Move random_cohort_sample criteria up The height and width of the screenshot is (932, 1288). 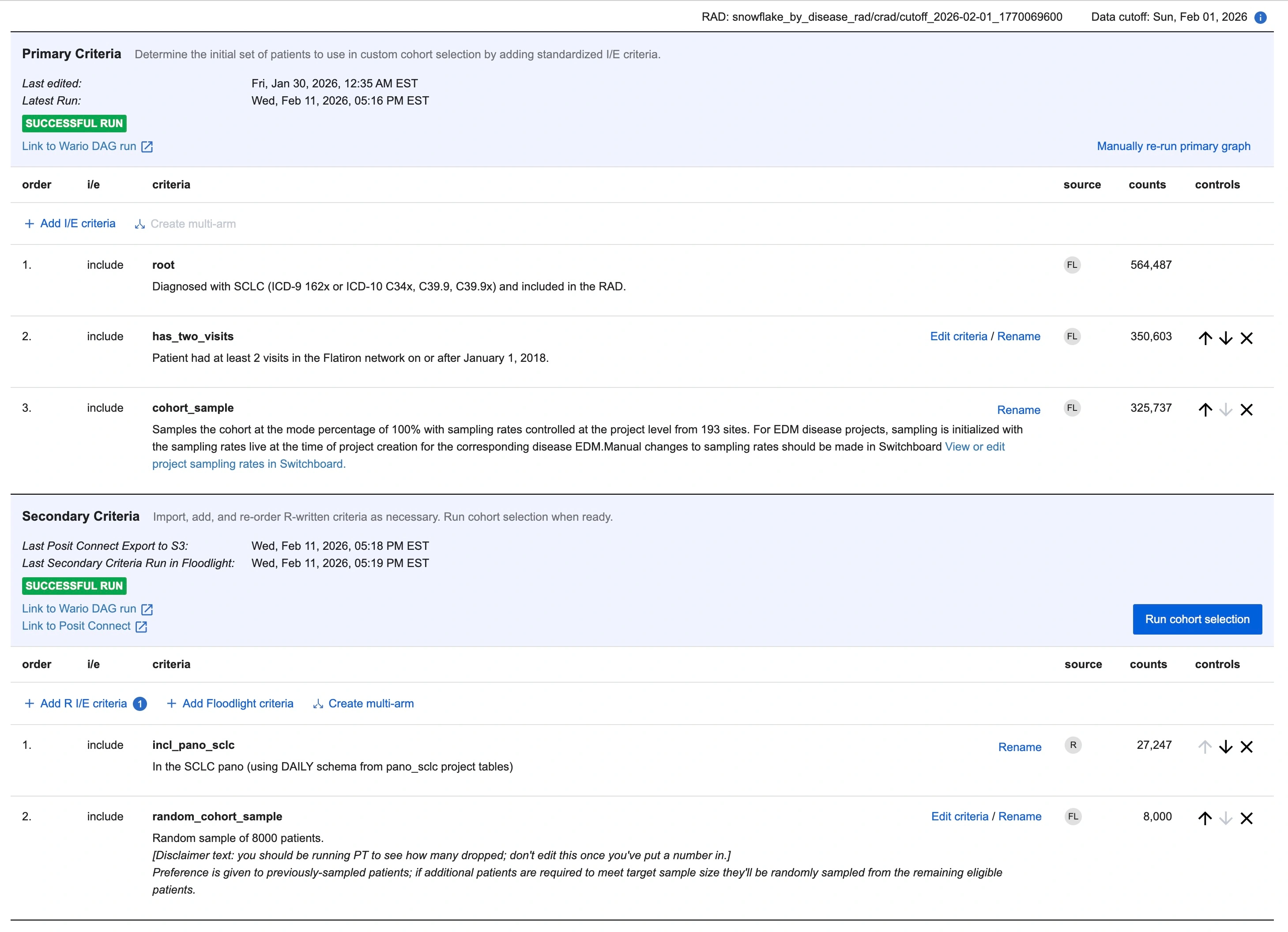click(x=1205, y=819)
